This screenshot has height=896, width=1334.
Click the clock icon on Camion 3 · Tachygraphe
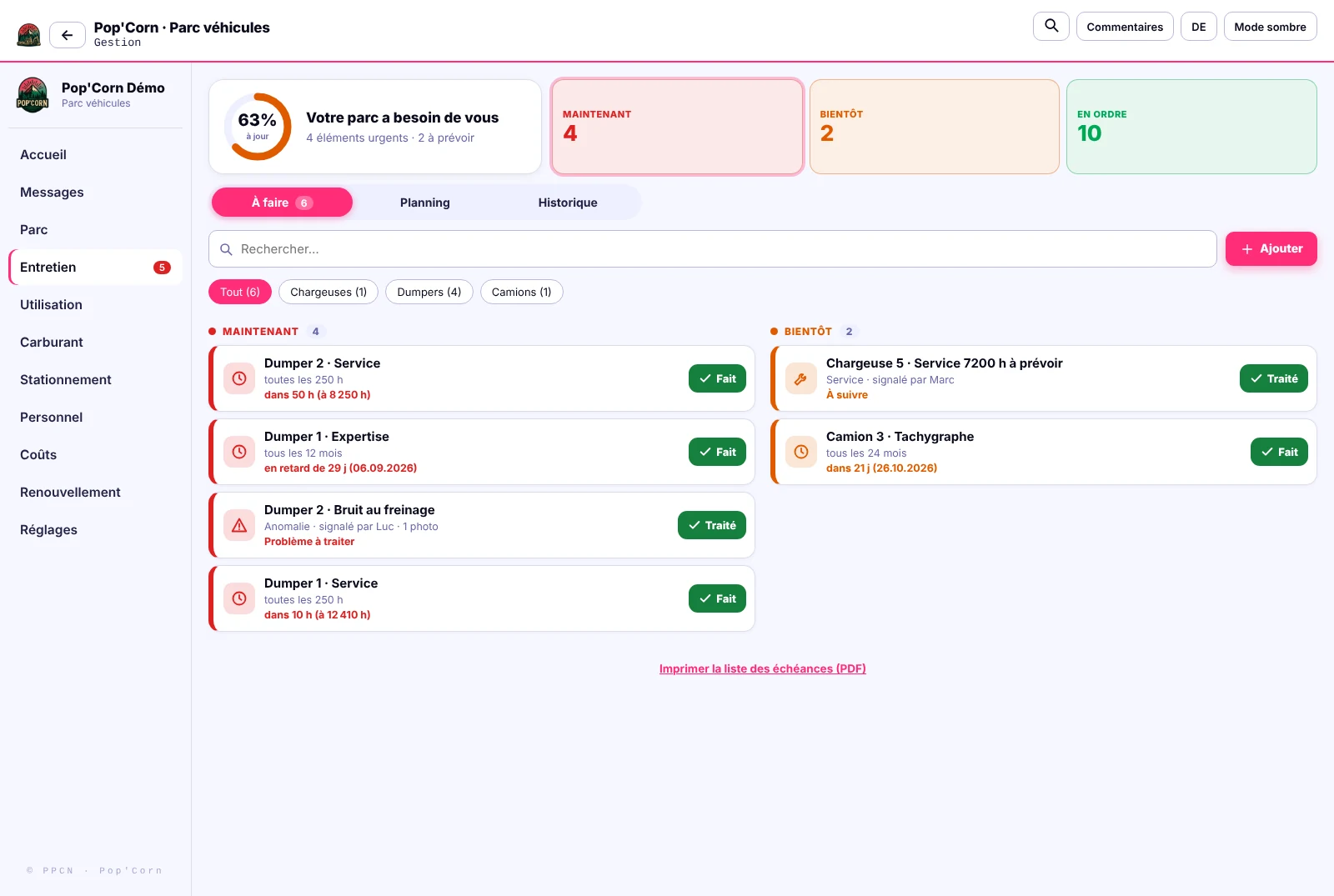tap(801, 452)
